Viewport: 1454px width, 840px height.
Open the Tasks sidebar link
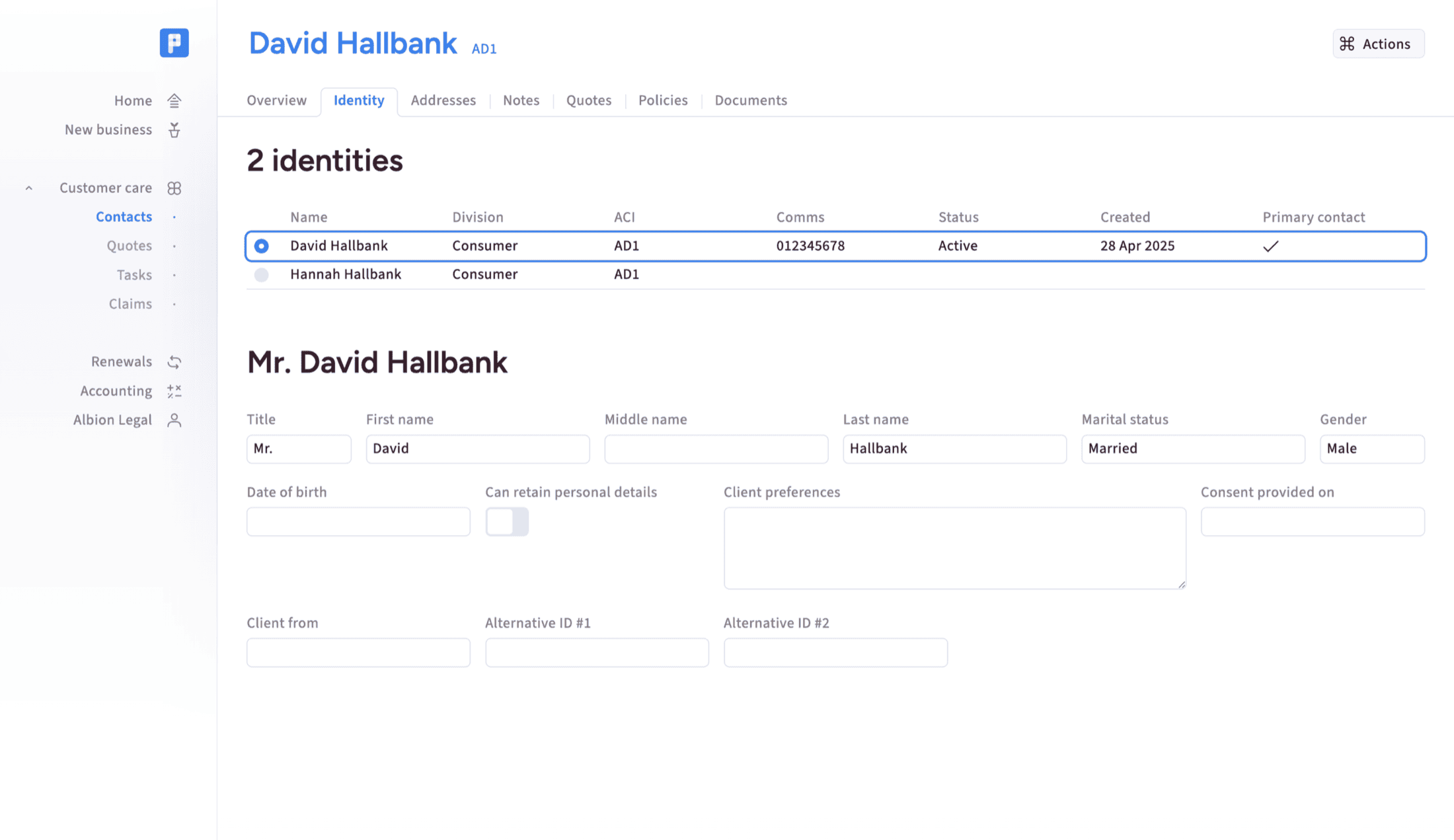(x=134, y=275)
